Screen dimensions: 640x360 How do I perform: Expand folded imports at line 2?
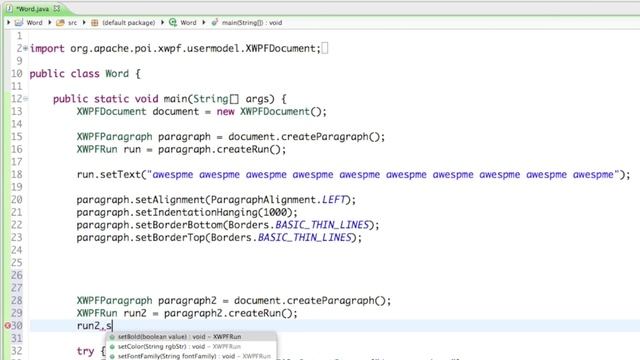(x=26, y=48)
